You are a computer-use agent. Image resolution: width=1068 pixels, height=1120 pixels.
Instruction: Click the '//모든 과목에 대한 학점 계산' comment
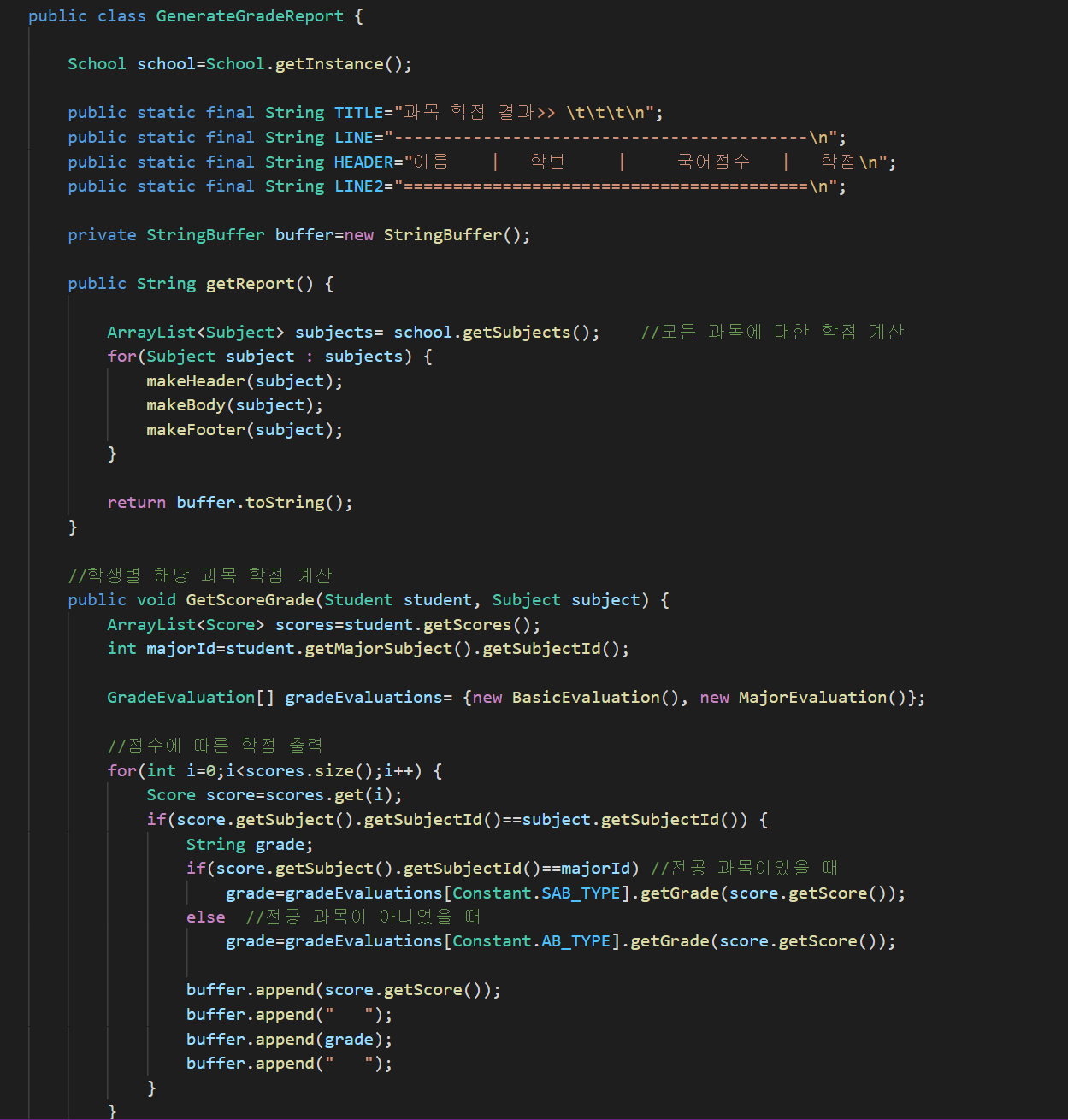click(x=772, y=332)
